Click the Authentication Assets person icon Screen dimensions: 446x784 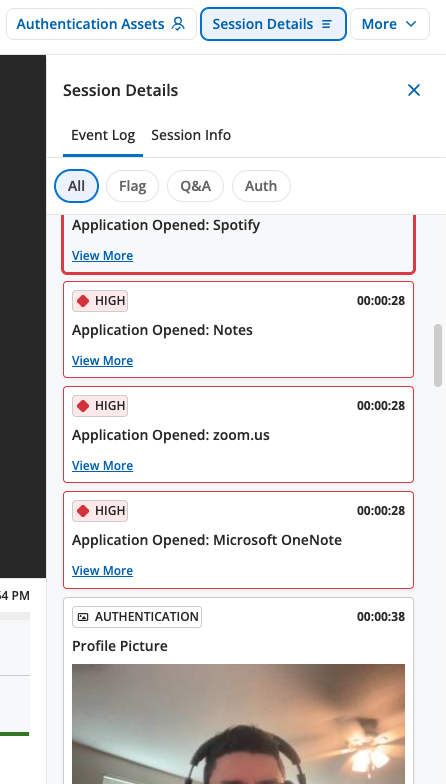pos(178,24)
